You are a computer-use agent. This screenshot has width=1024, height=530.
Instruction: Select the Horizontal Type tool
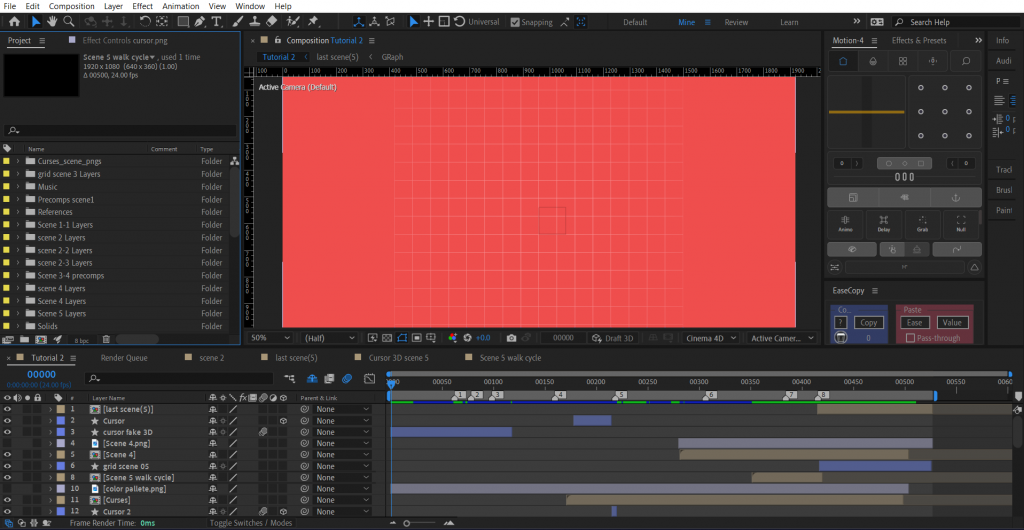pos(216,21)
